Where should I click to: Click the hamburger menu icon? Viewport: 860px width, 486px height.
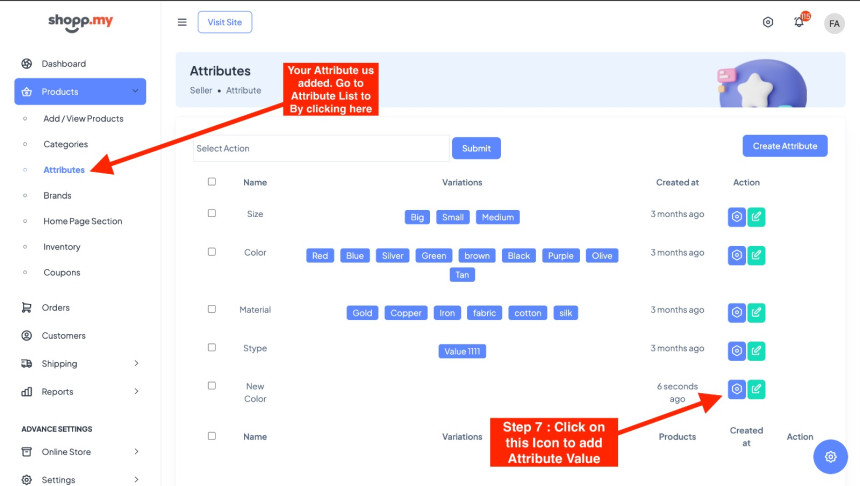182,22
